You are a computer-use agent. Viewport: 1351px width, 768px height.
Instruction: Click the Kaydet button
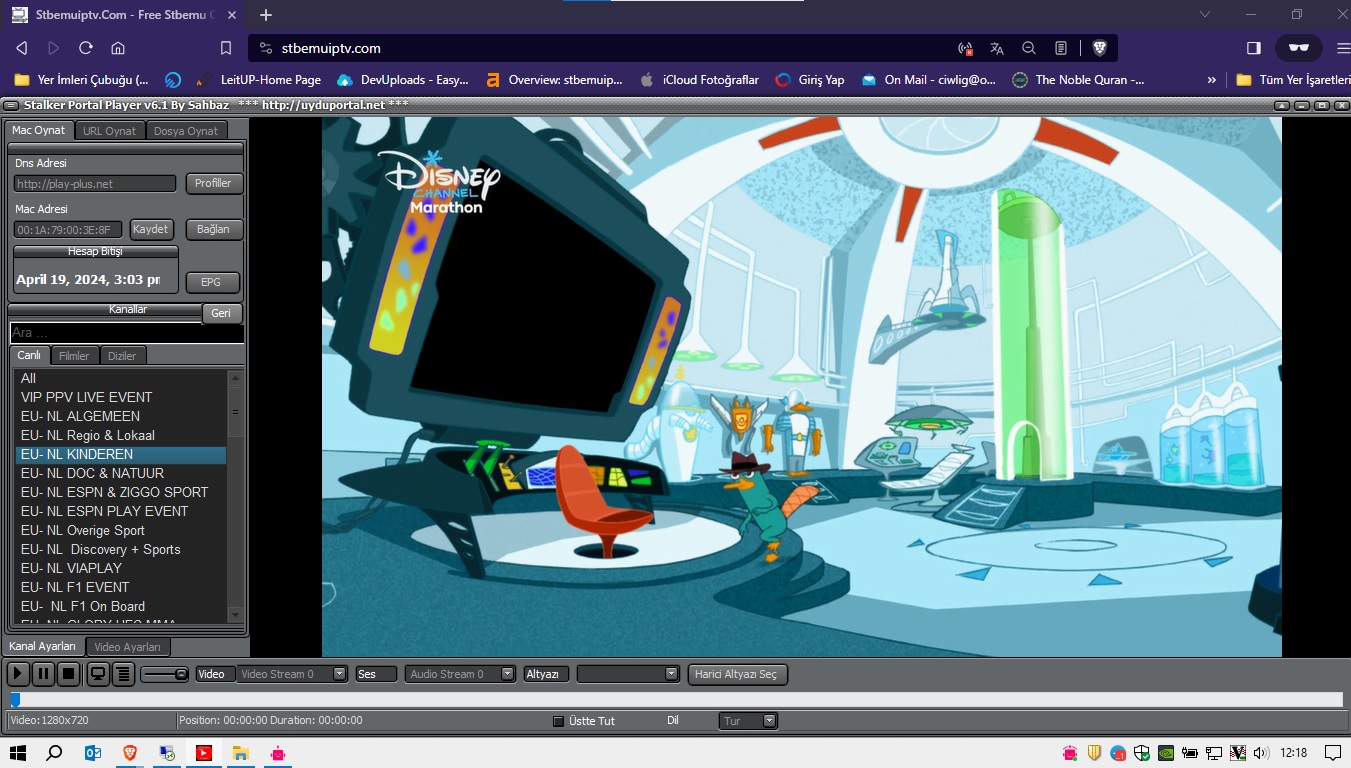pyautogui.click(x=151, y=229)
